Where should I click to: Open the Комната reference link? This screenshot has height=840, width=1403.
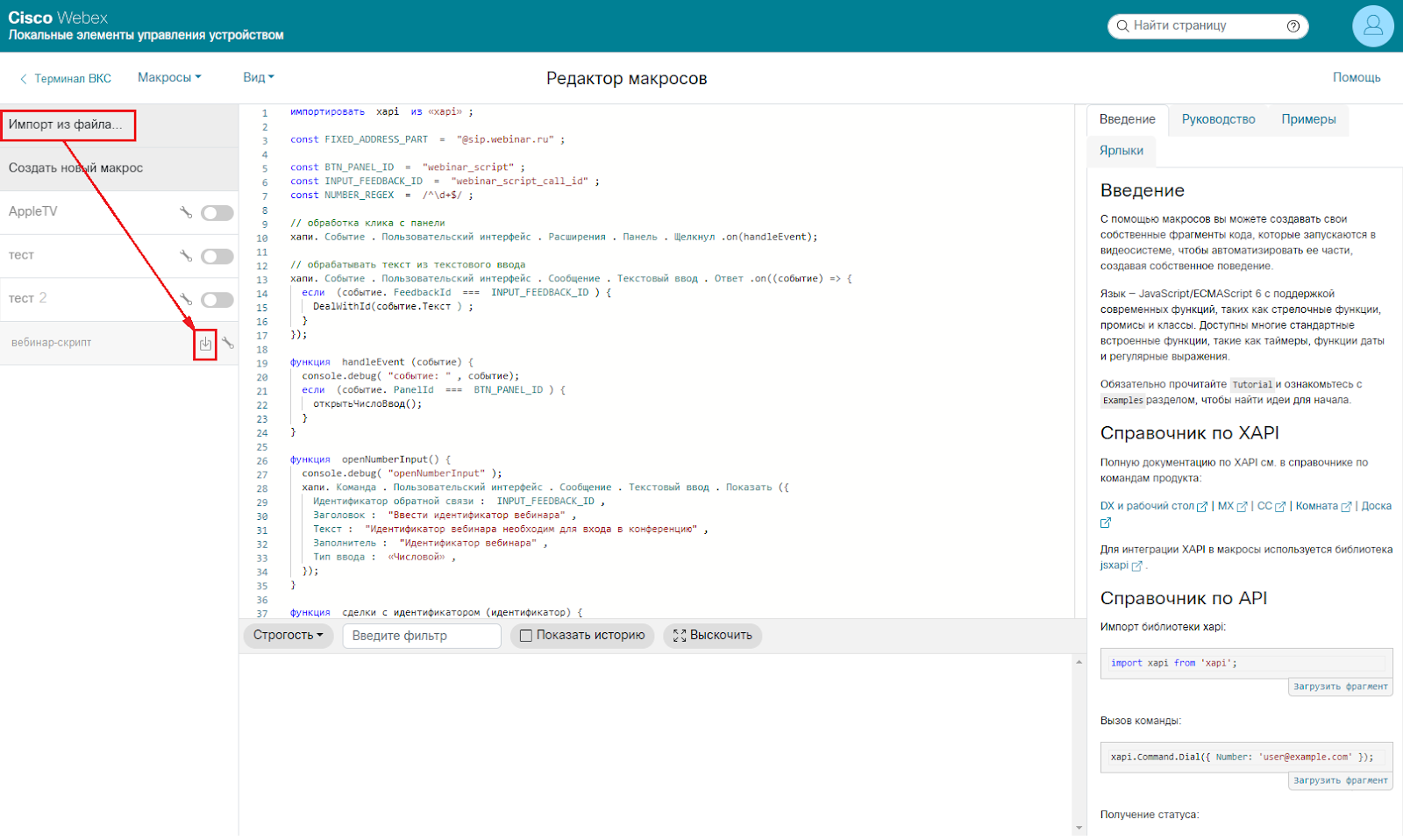click(1323, 506)
